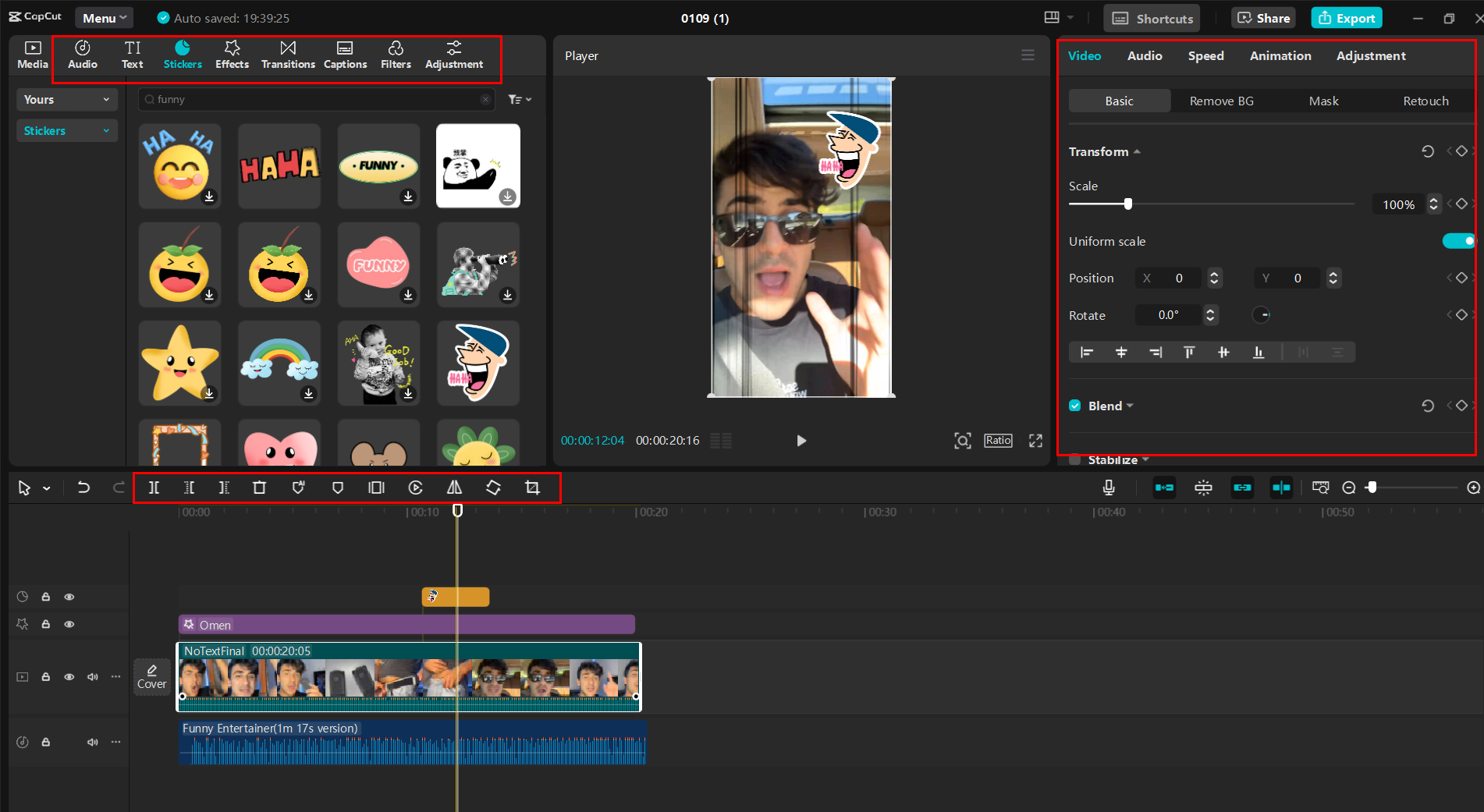Click the Export button
The image size is (1484, 812).
(1346, 17)
